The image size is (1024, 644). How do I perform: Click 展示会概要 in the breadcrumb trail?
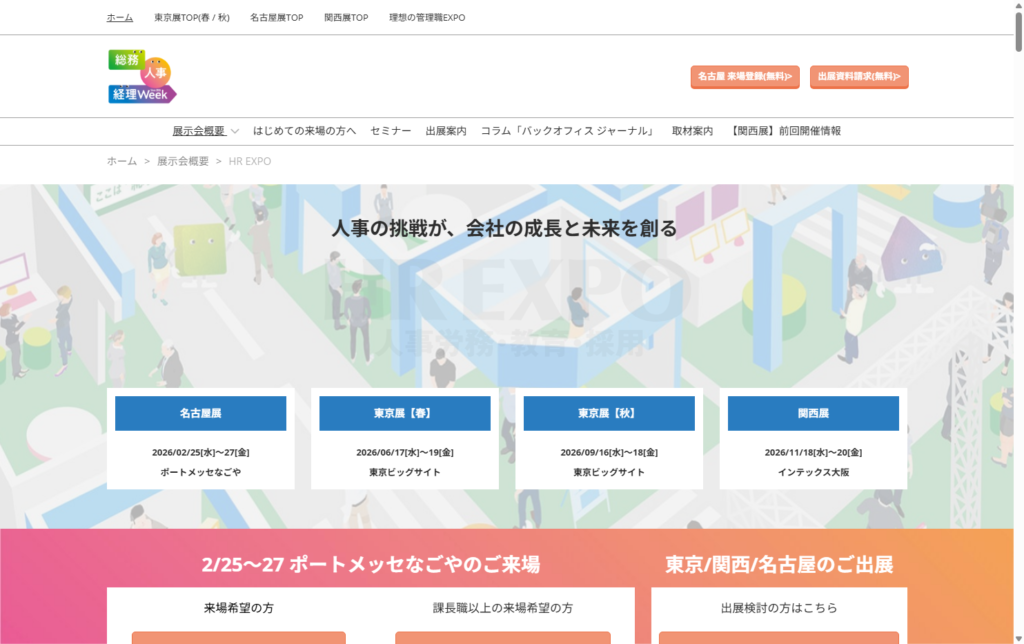183,161
